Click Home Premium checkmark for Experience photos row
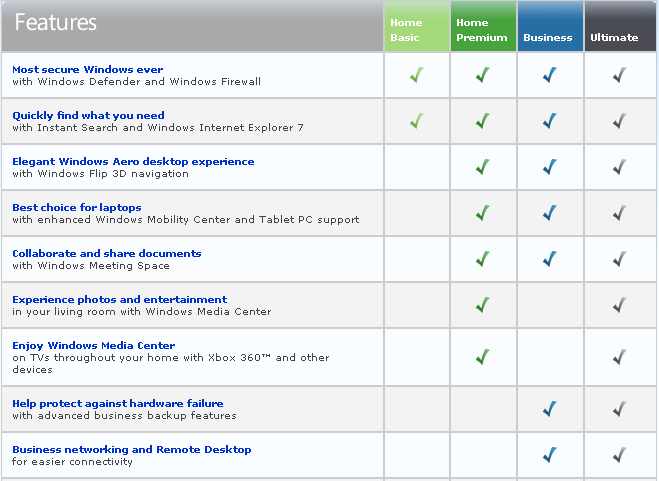The height and width of the screenshot is (481, 659). point(482,305)
